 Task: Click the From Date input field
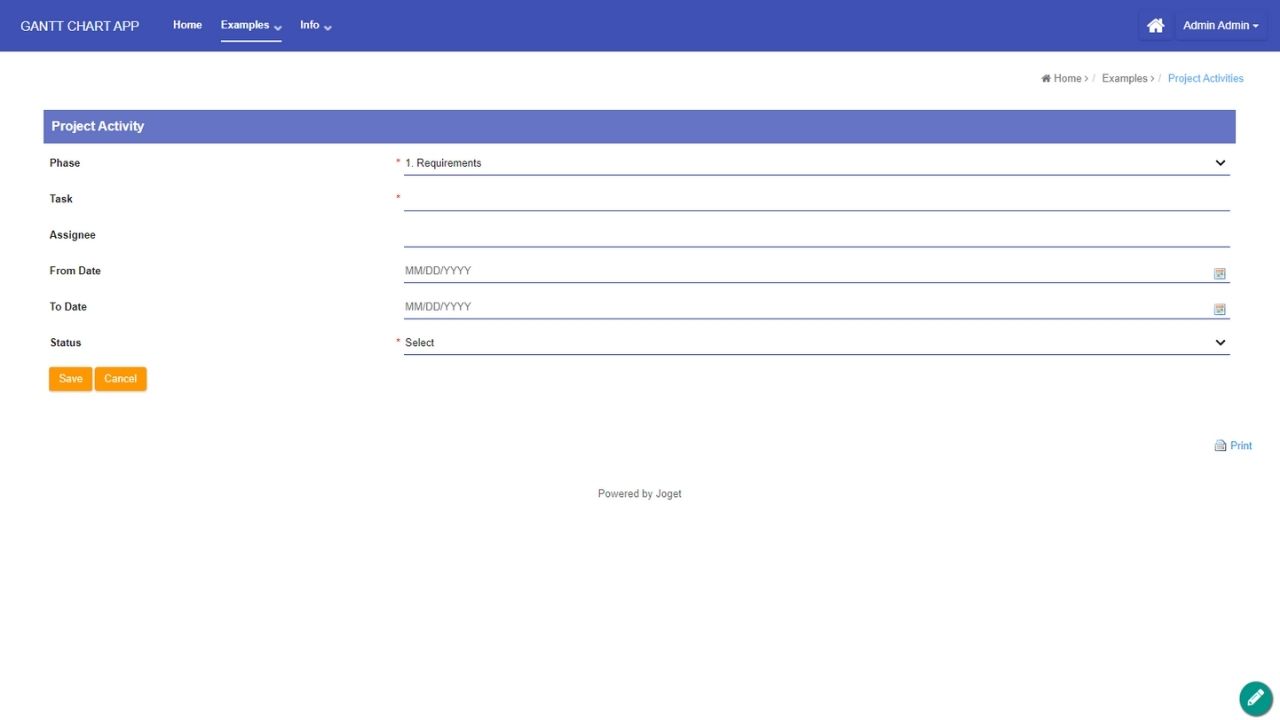click(805, 271)
